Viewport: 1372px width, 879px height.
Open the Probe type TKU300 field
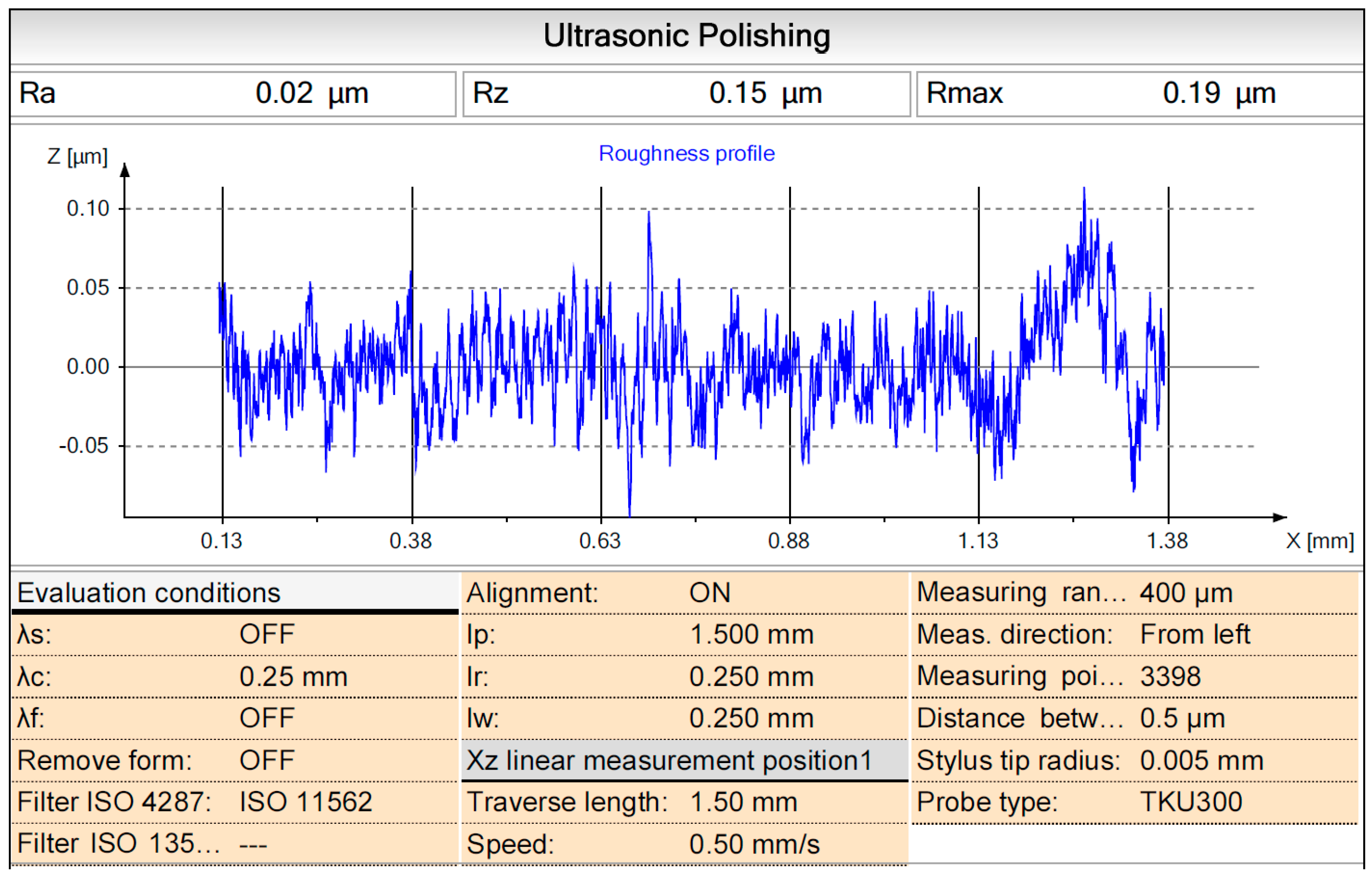1191,802
